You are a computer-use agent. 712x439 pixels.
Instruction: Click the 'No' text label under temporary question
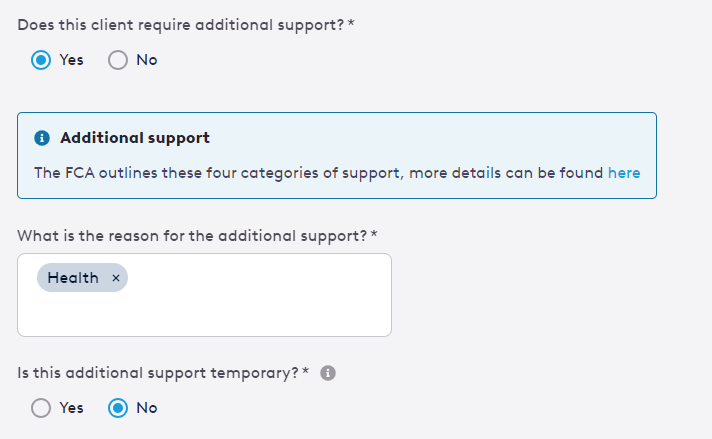(147, 408)
